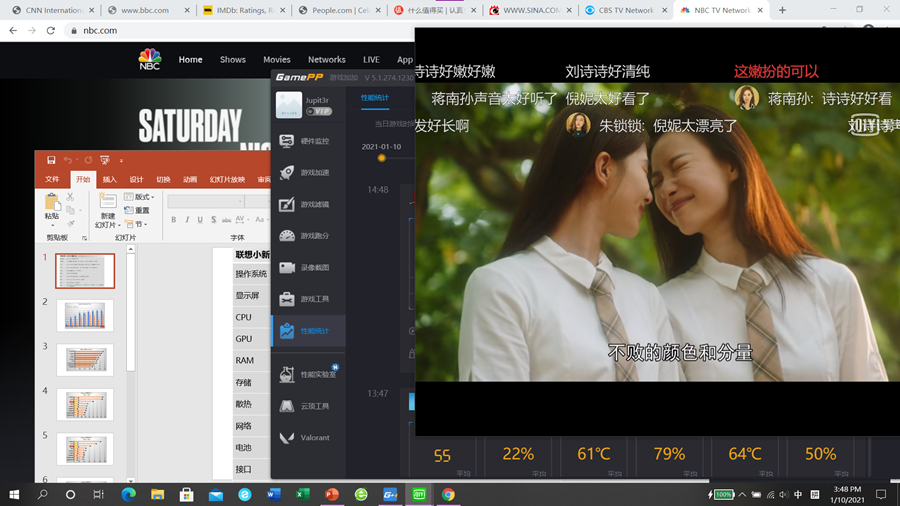Click the 2021-01-10 timeline date marker
This screenshot has height=506, width=900.
(382, 158)
